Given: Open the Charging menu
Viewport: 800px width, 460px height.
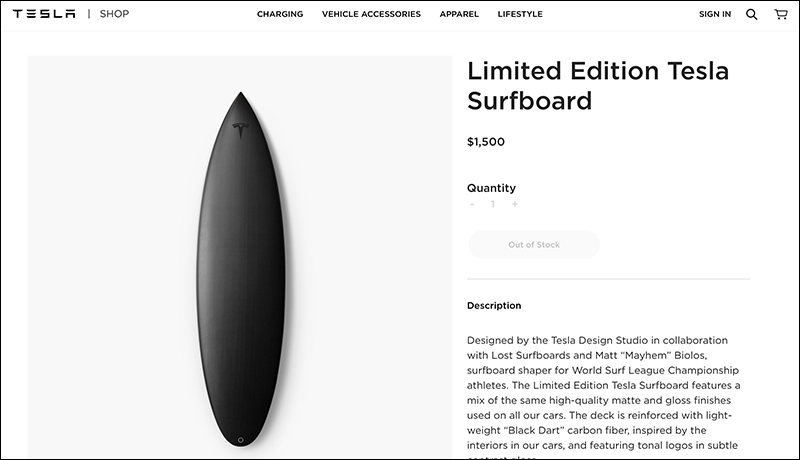Looking at the screenshot, I should click(x=280, y=14).
